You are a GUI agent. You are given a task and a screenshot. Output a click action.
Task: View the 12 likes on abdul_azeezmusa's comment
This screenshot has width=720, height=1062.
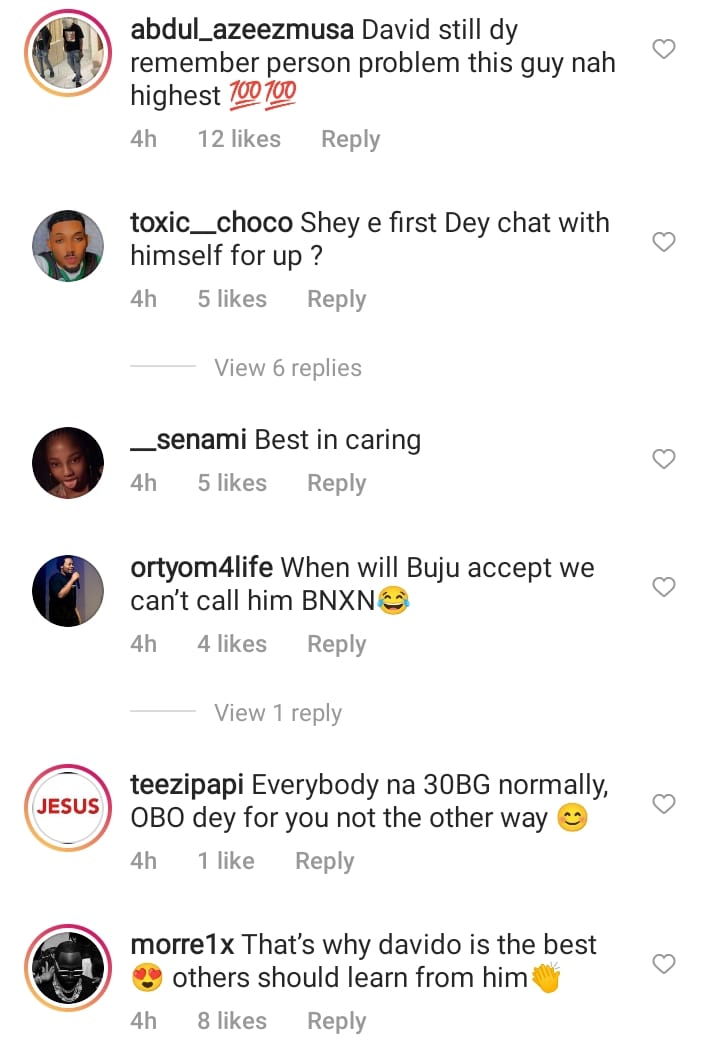(x=239, y=139)
